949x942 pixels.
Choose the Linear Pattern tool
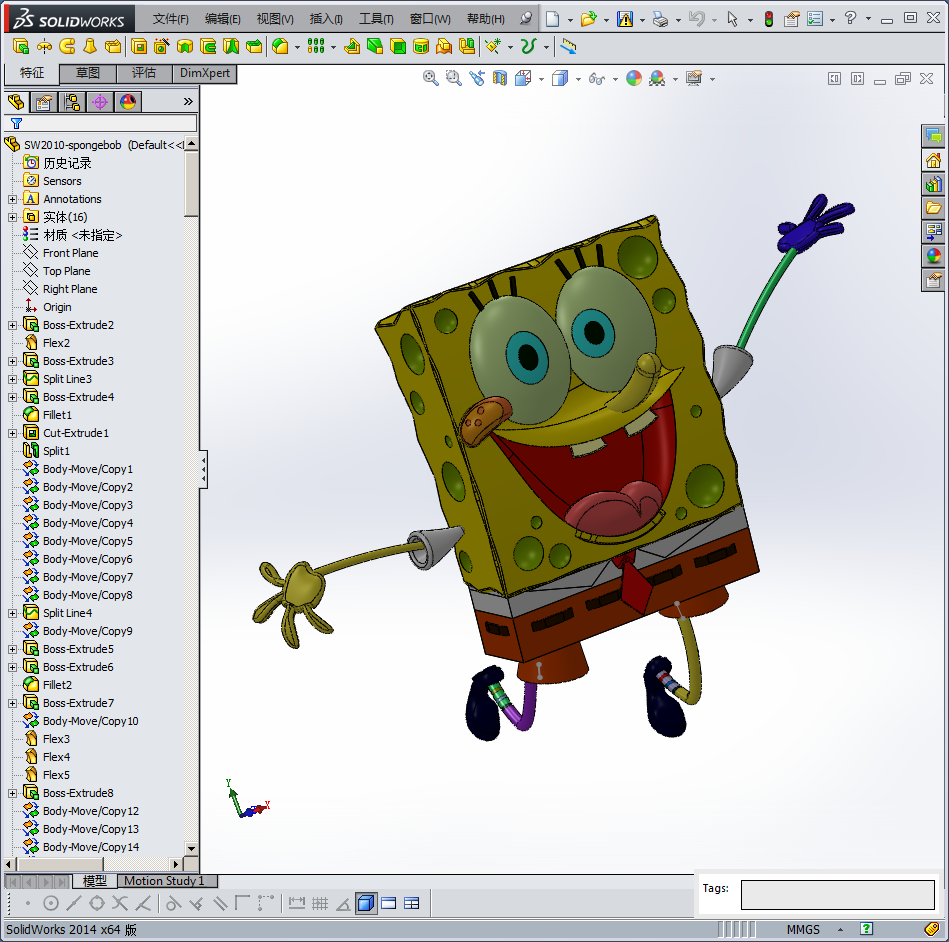point(316,46)
